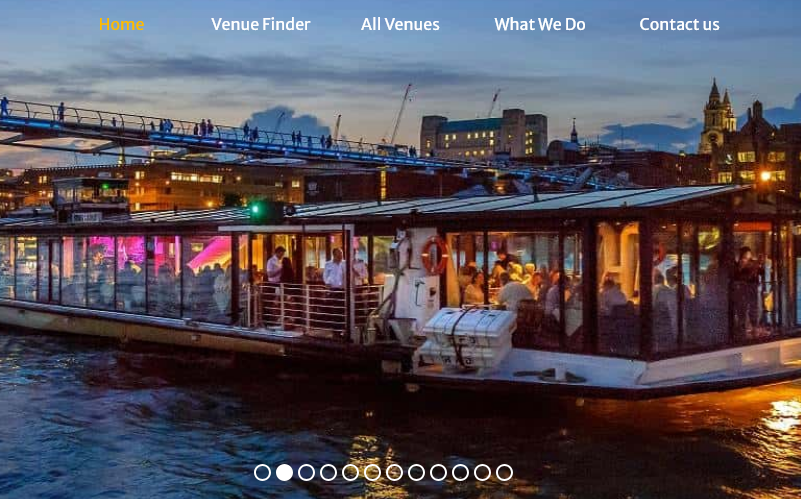This screenshot has width=801, height=499.
Task: Click the orange lifebuoy ring on the boat
Action: [435, 255]
